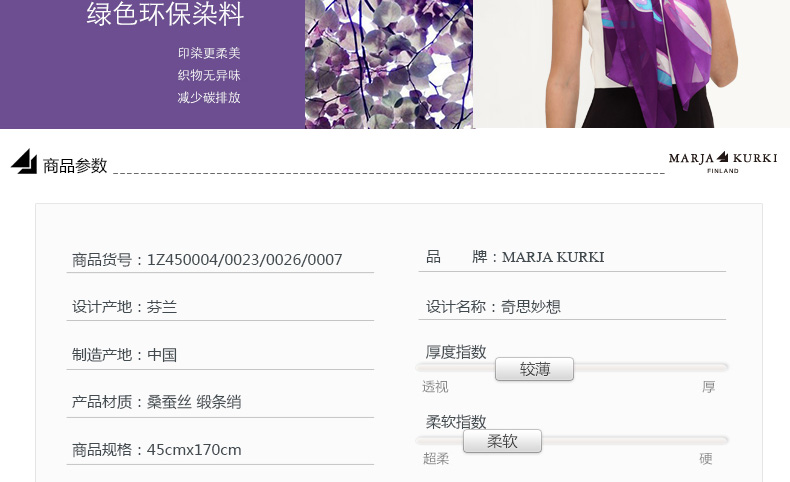The image size is (790, 482).
Task: Click the 绿色环保染料 banner heading
Action: tap(165, 14)
